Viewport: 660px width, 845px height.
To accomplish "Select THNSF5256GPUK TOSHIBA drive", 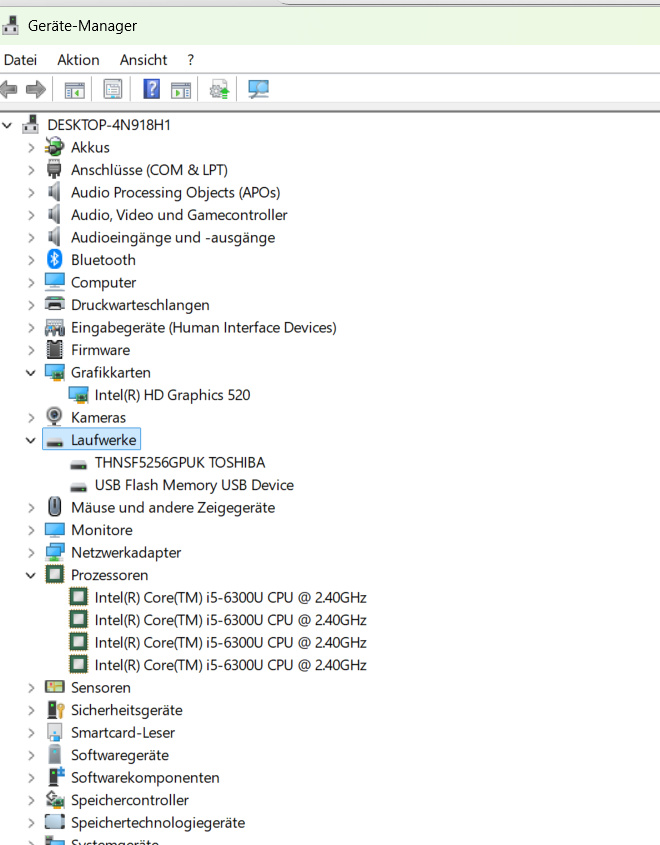I will (x=180, y=463).
